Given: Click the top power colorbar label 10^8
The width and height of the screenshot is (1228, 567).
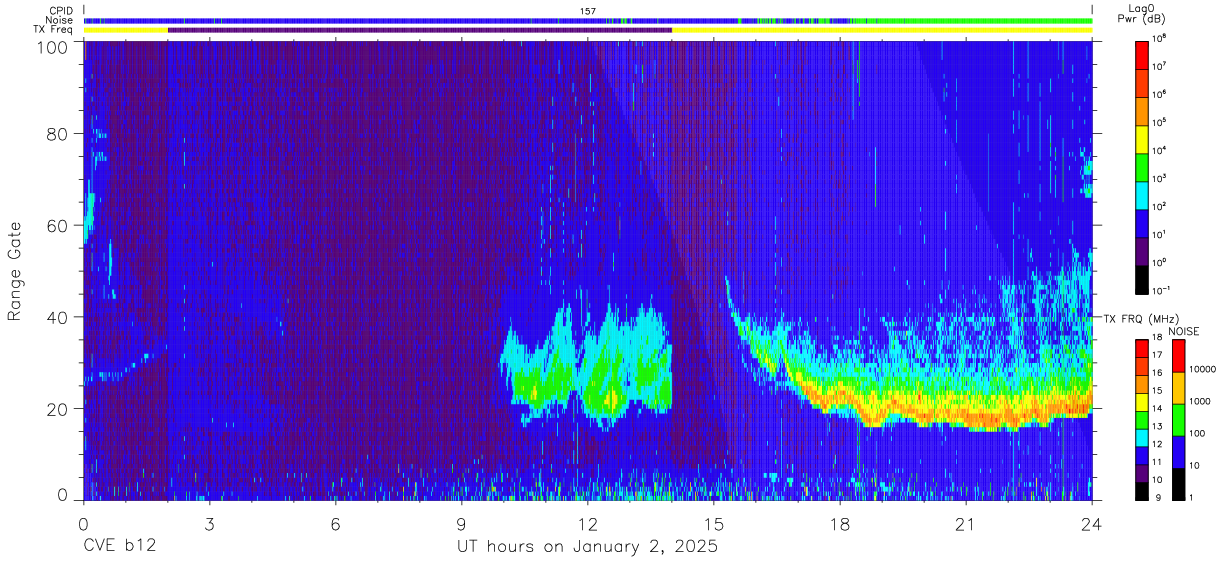Looking at the screenshot, I should pyautogui.click(x=1161, y=38).
